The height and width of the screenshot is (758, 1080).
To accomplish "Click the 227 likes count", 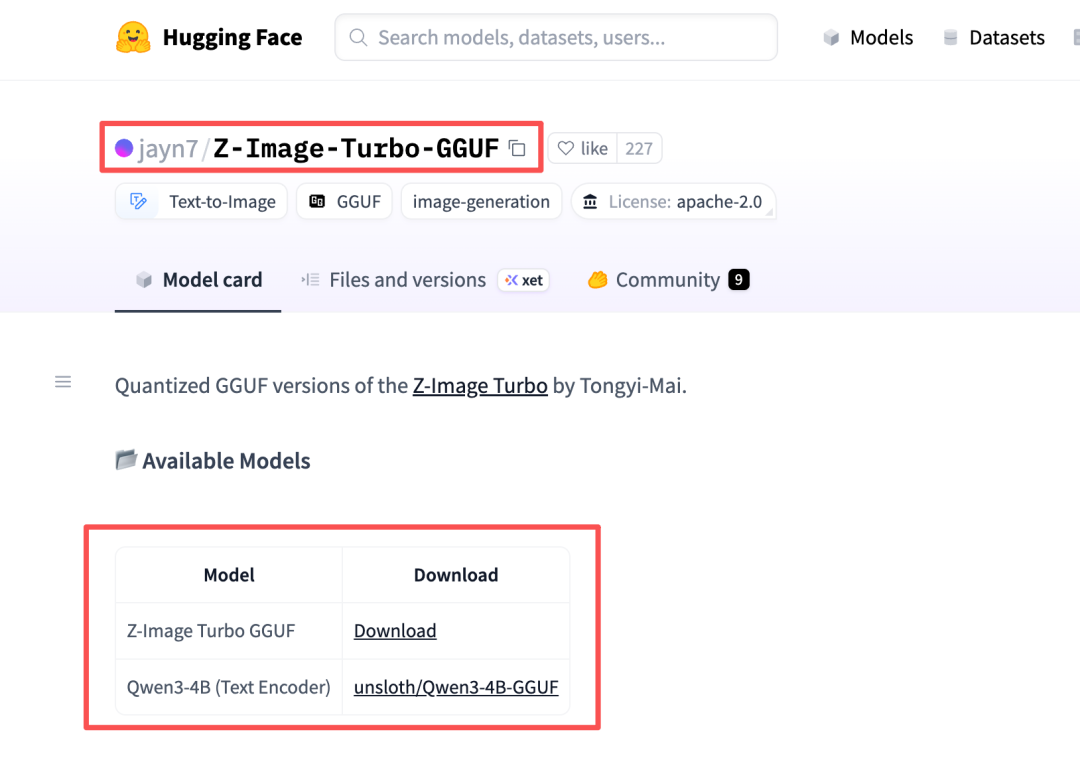I will click(639, 149).
